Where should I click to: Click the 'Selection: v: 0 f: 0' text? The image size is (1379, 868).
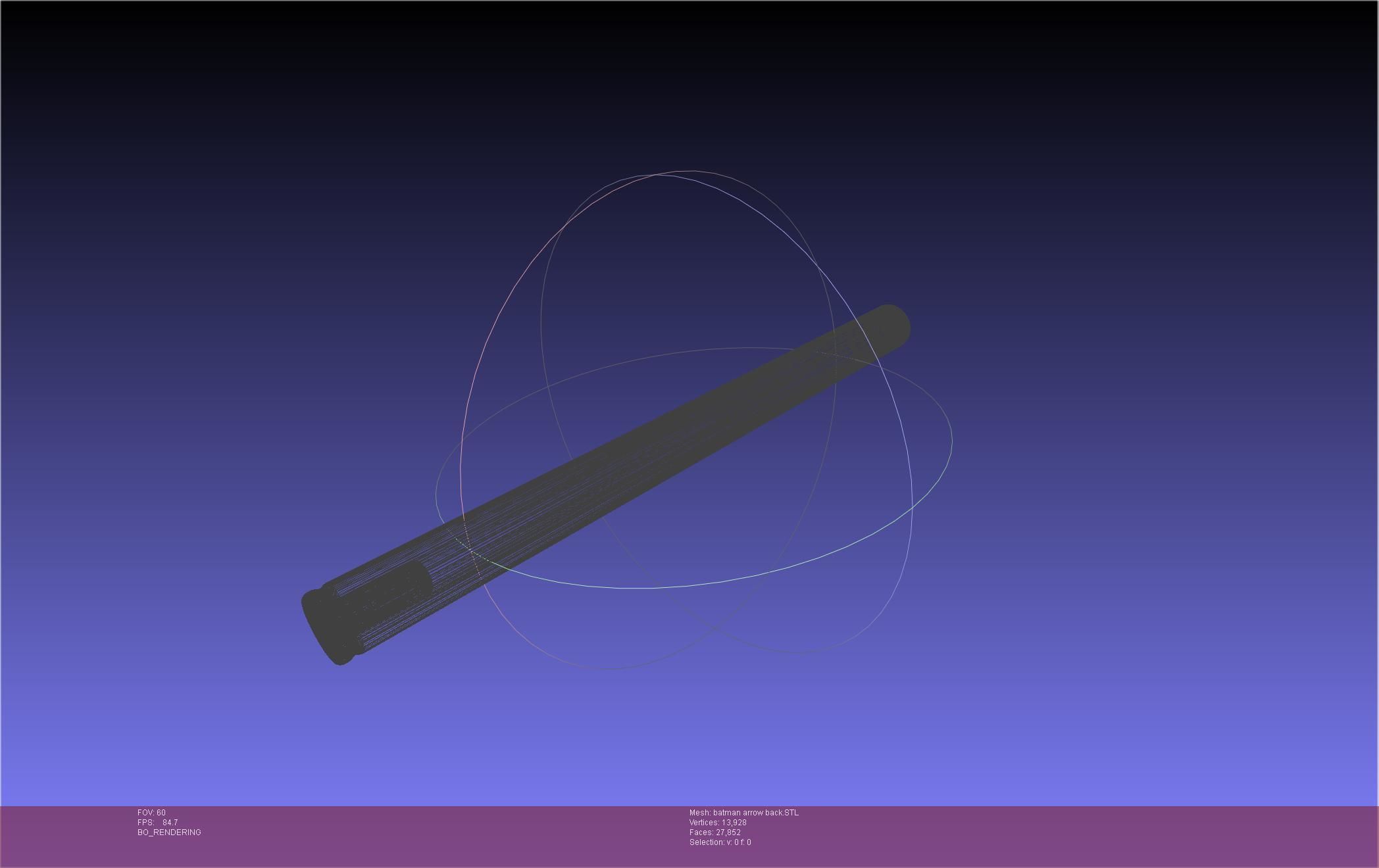(720, 842)
